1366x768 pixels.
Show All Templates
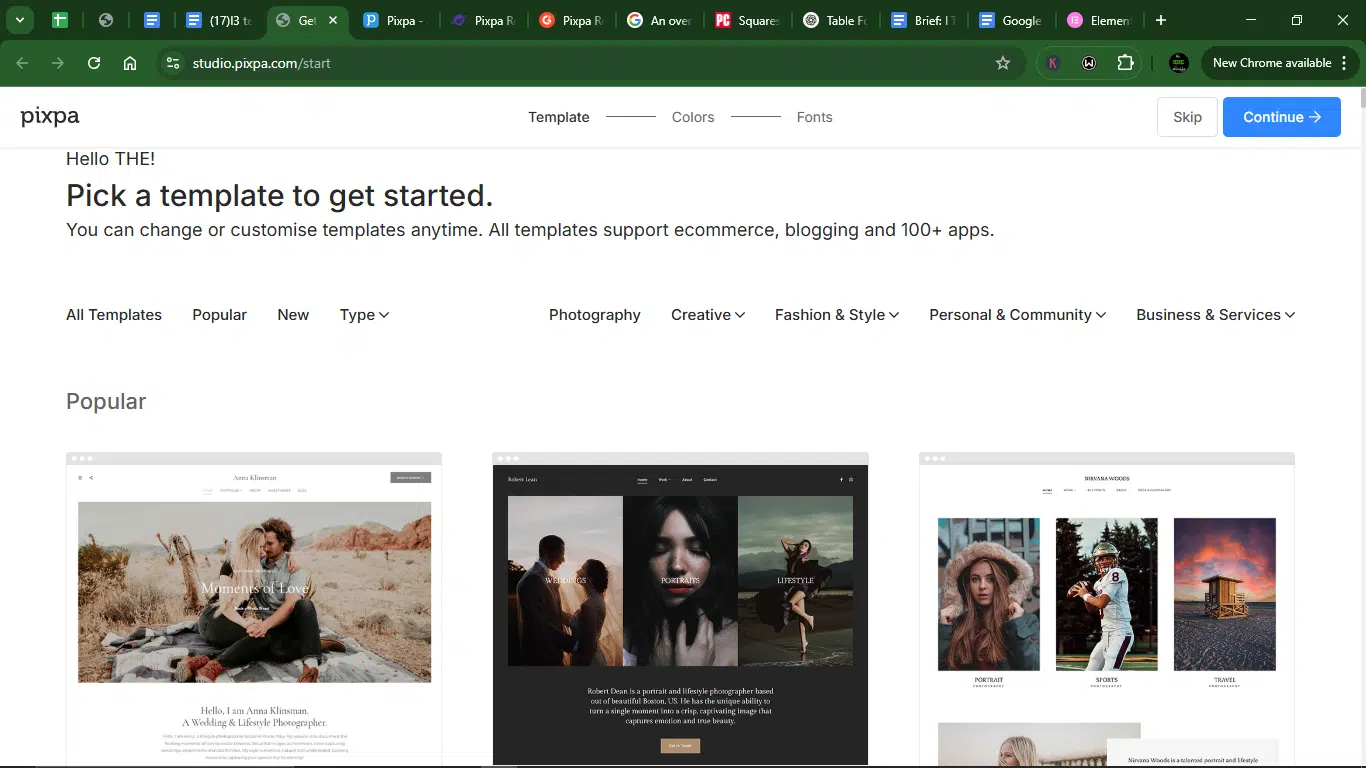pyautogui.click(x=114, y=315)
